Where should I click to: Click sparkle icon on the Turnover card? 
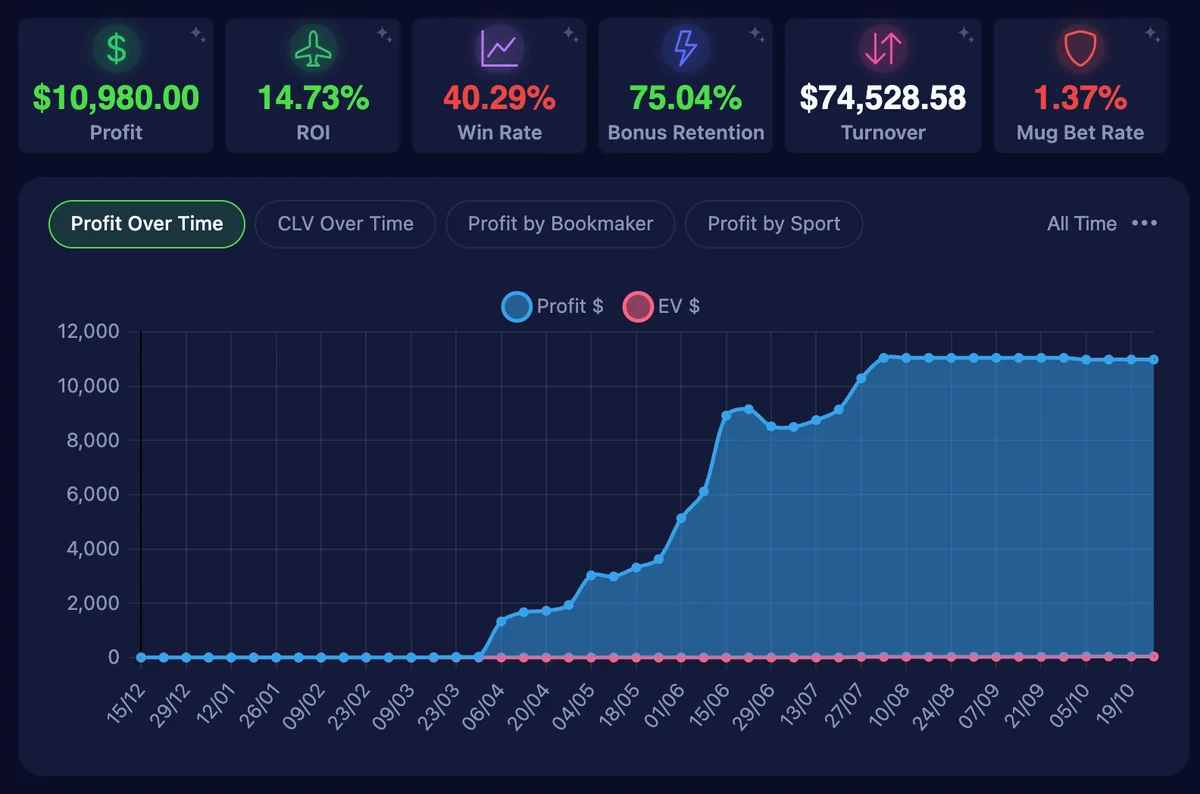point(965,35)
